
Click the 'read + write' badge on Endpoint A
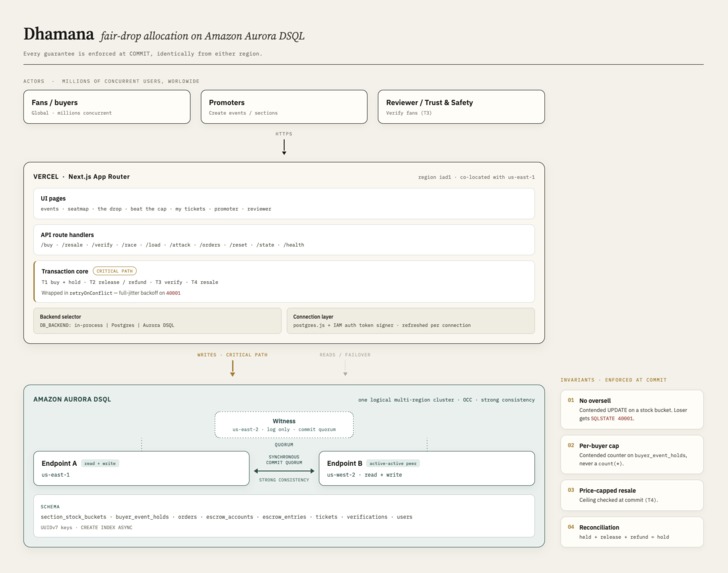100,463
